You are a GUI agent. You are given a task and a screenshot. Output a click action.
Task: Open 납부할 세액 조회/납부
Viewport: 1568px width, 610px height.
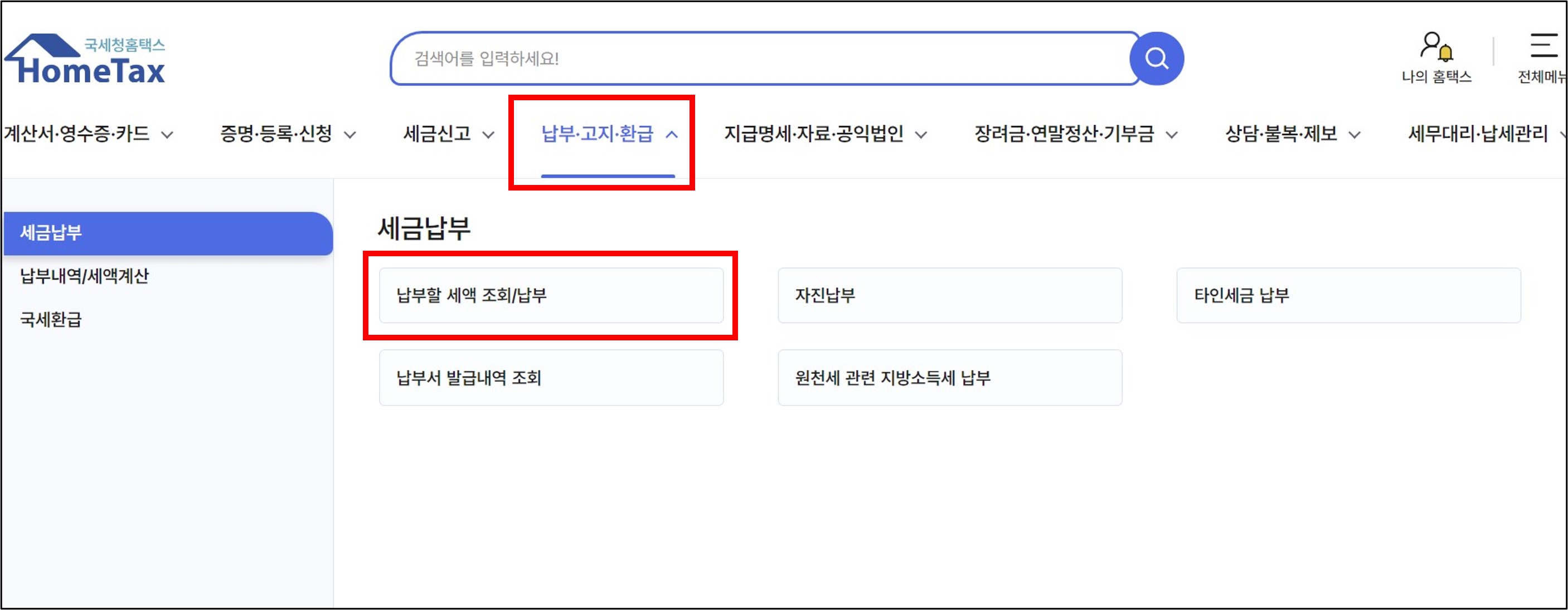(551, 296)
